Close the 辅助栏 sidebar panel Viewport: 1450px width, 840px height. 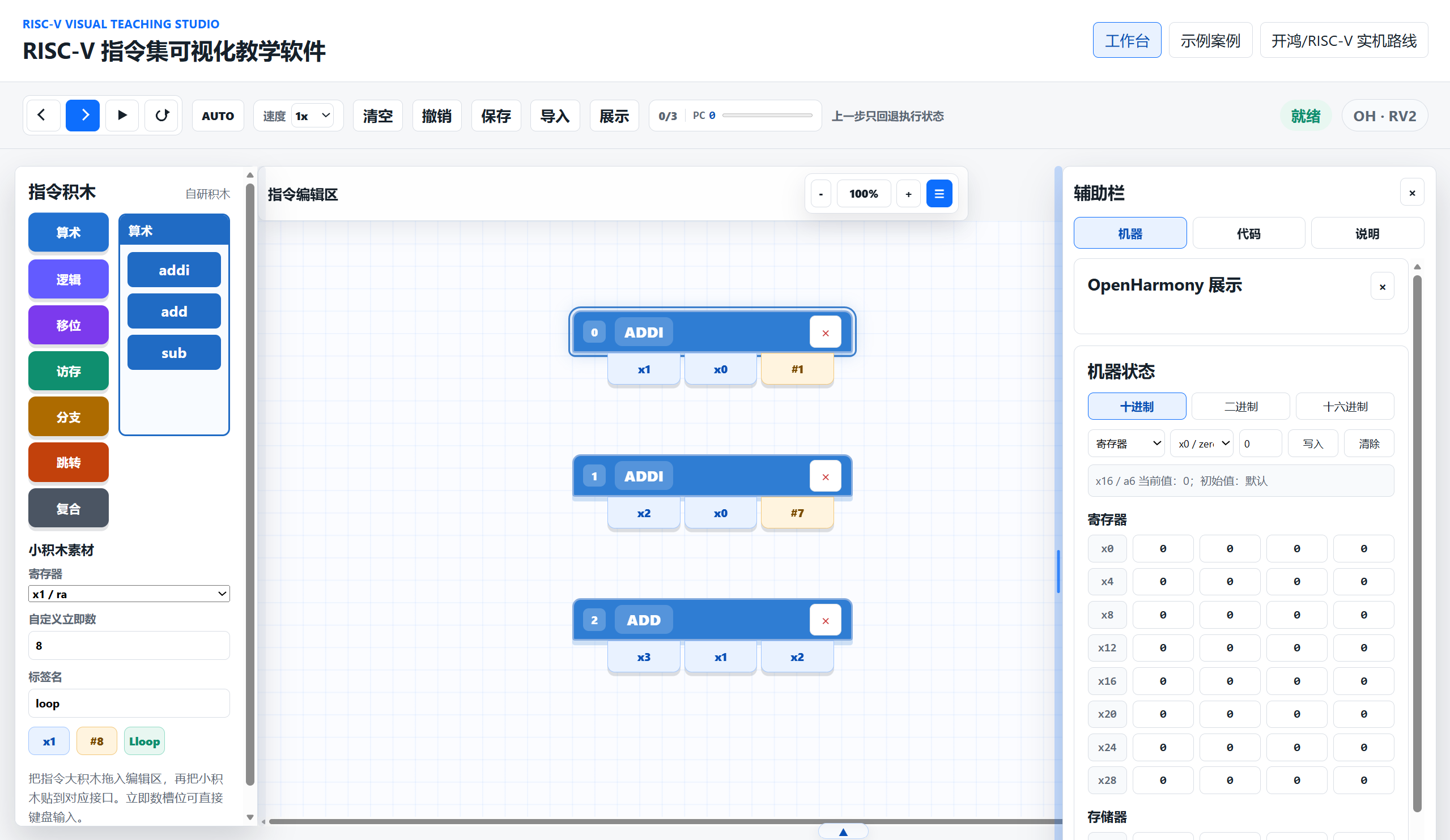tap(1412, 193)
